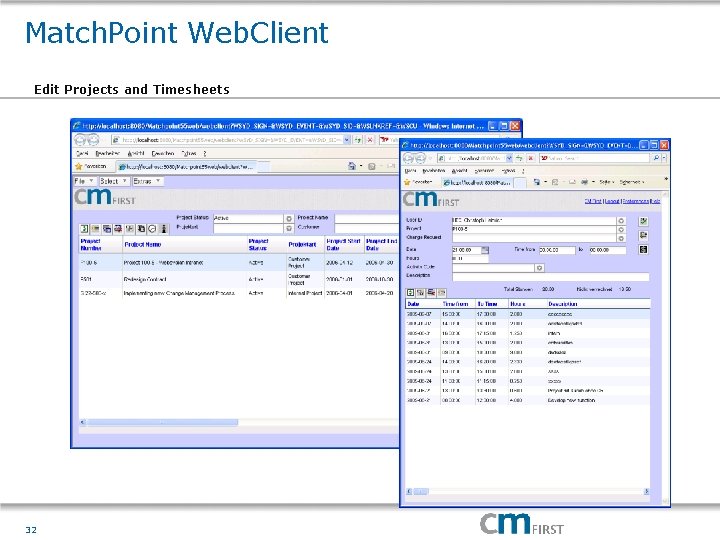The width and height of the screenshot is (720, 540).
Task: Click the green first icon of timesheet toolbar
Action: coord(411,292)
